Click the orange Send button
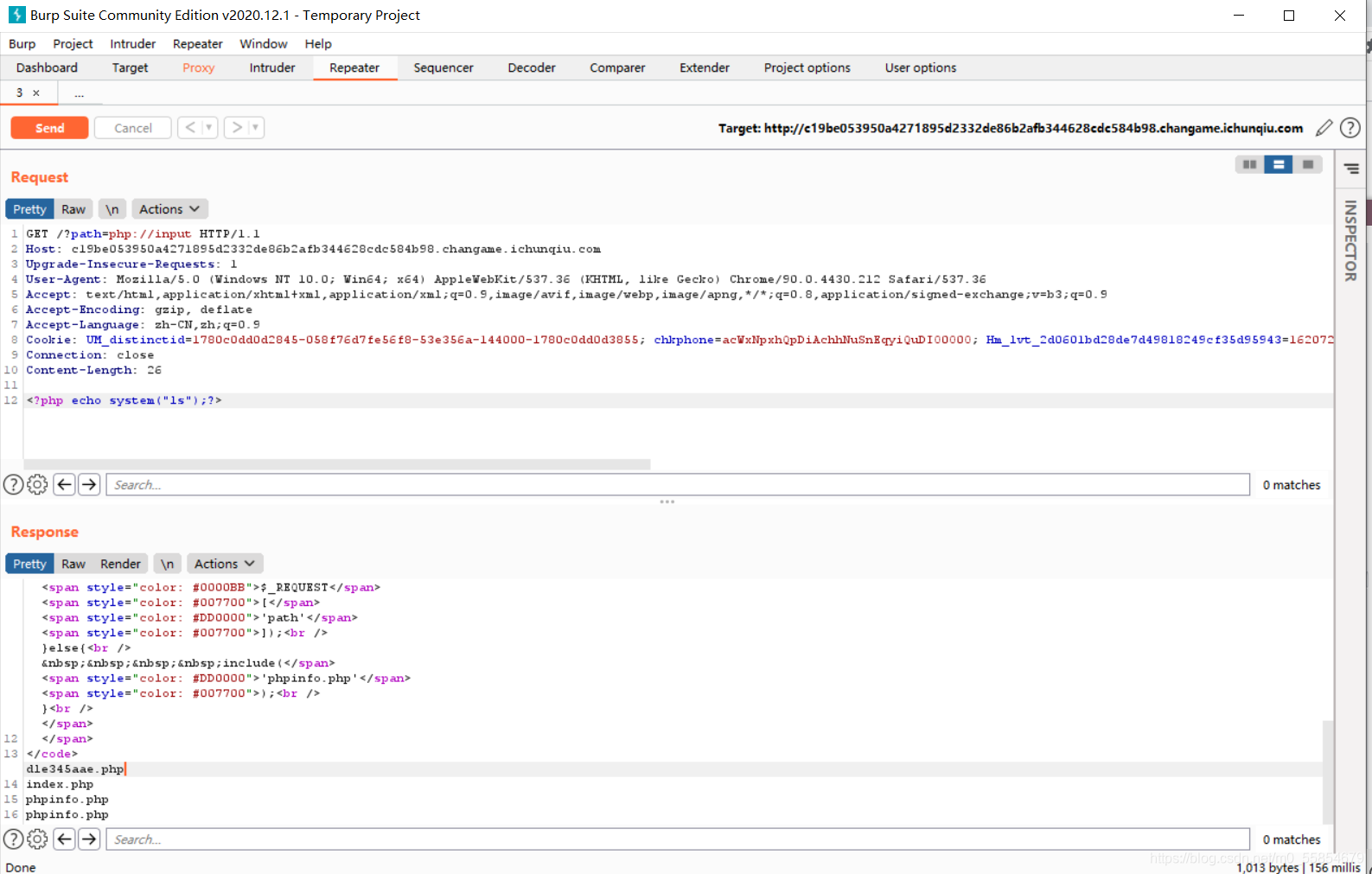The width and height of the screenshot is (1372, 874). (49, 128)
